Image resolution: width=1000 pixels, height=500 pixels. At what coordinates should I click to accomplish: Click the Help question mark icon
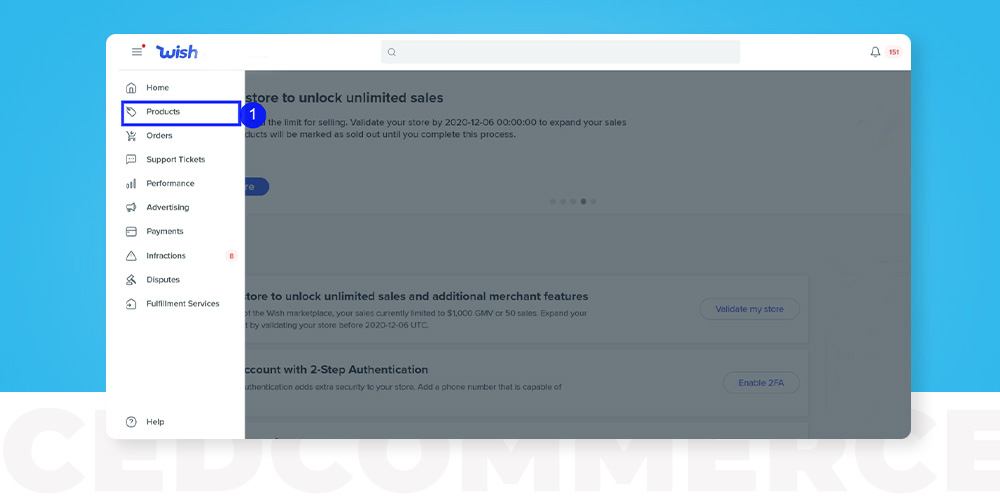(x=131, y=422)
